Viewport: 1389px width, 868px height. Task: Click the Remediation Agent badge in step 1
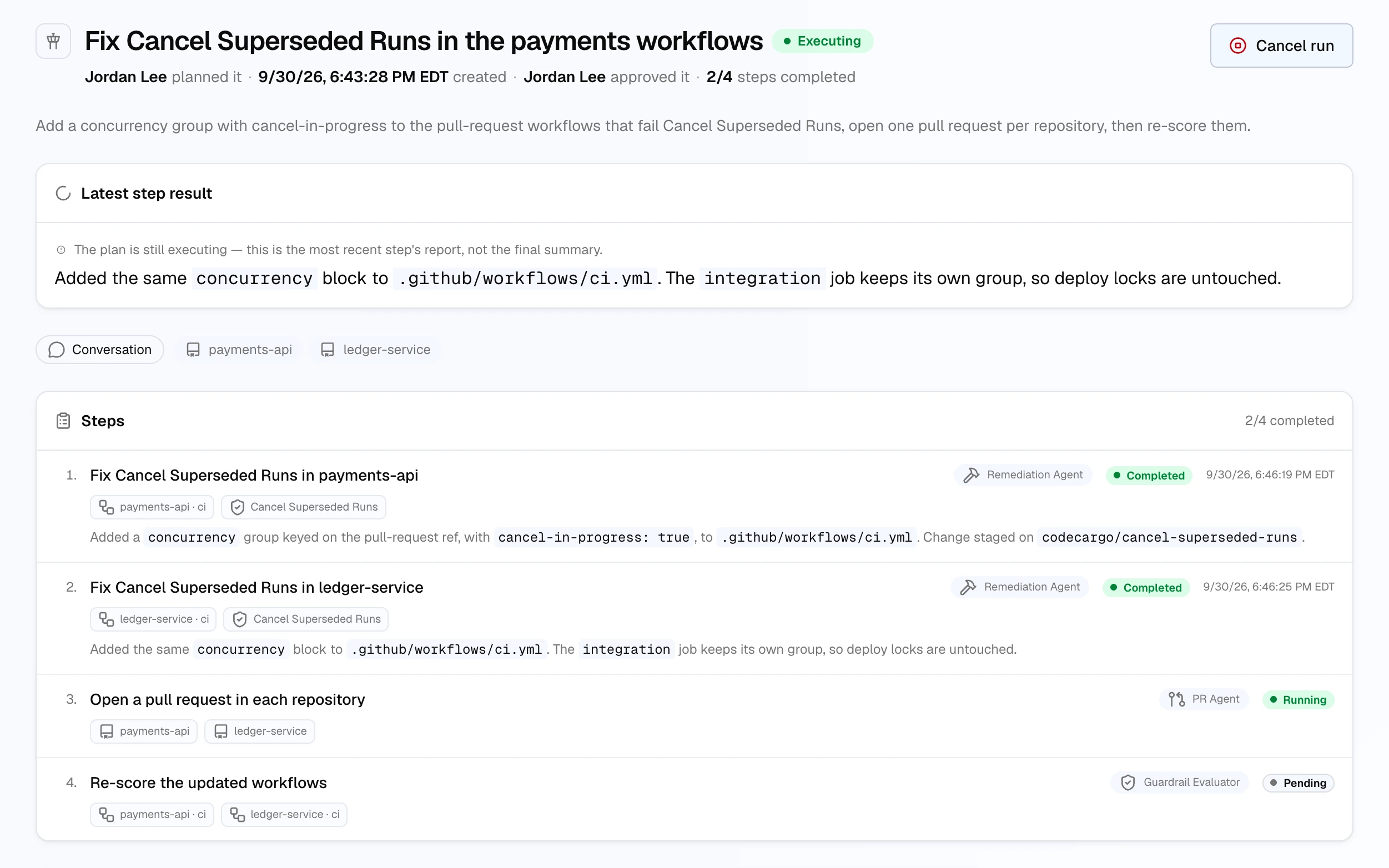1023,475
